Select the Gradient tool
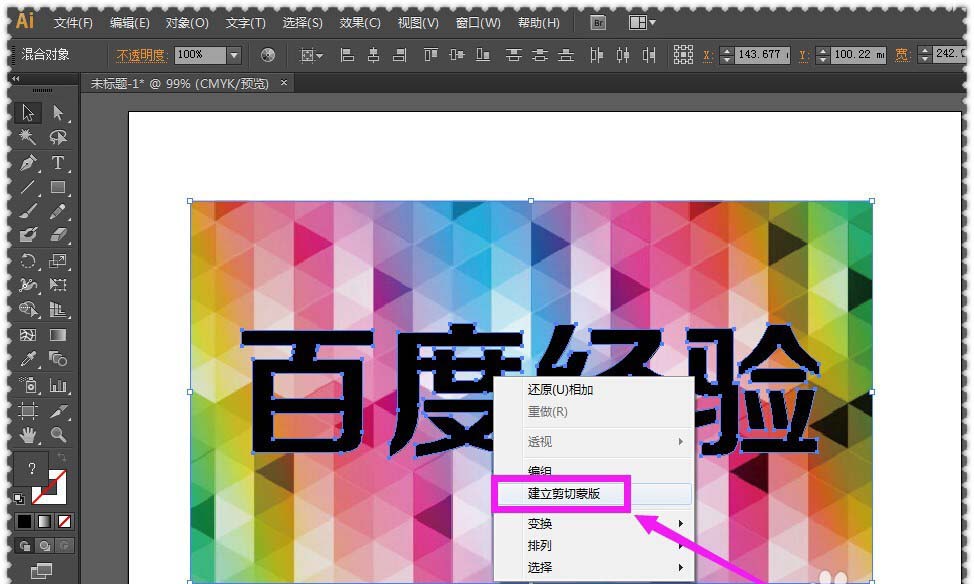The width and height of the screenshot is (974, 584). pyautogui.click(x=58, y=335)
